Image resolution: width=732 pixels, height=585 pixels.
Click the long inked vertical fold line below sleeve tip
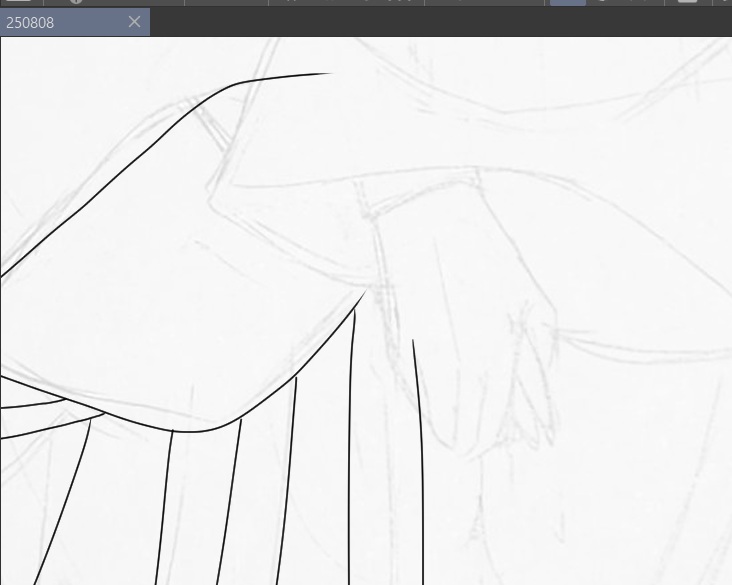[x=350, y=450]
